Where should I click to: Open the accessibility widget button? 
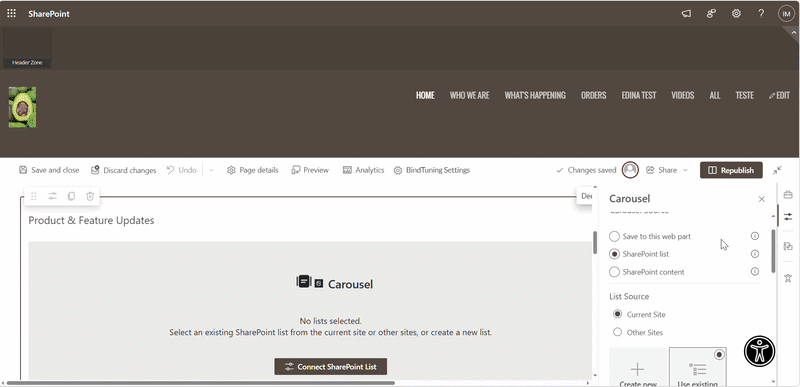tap(759, 351)
